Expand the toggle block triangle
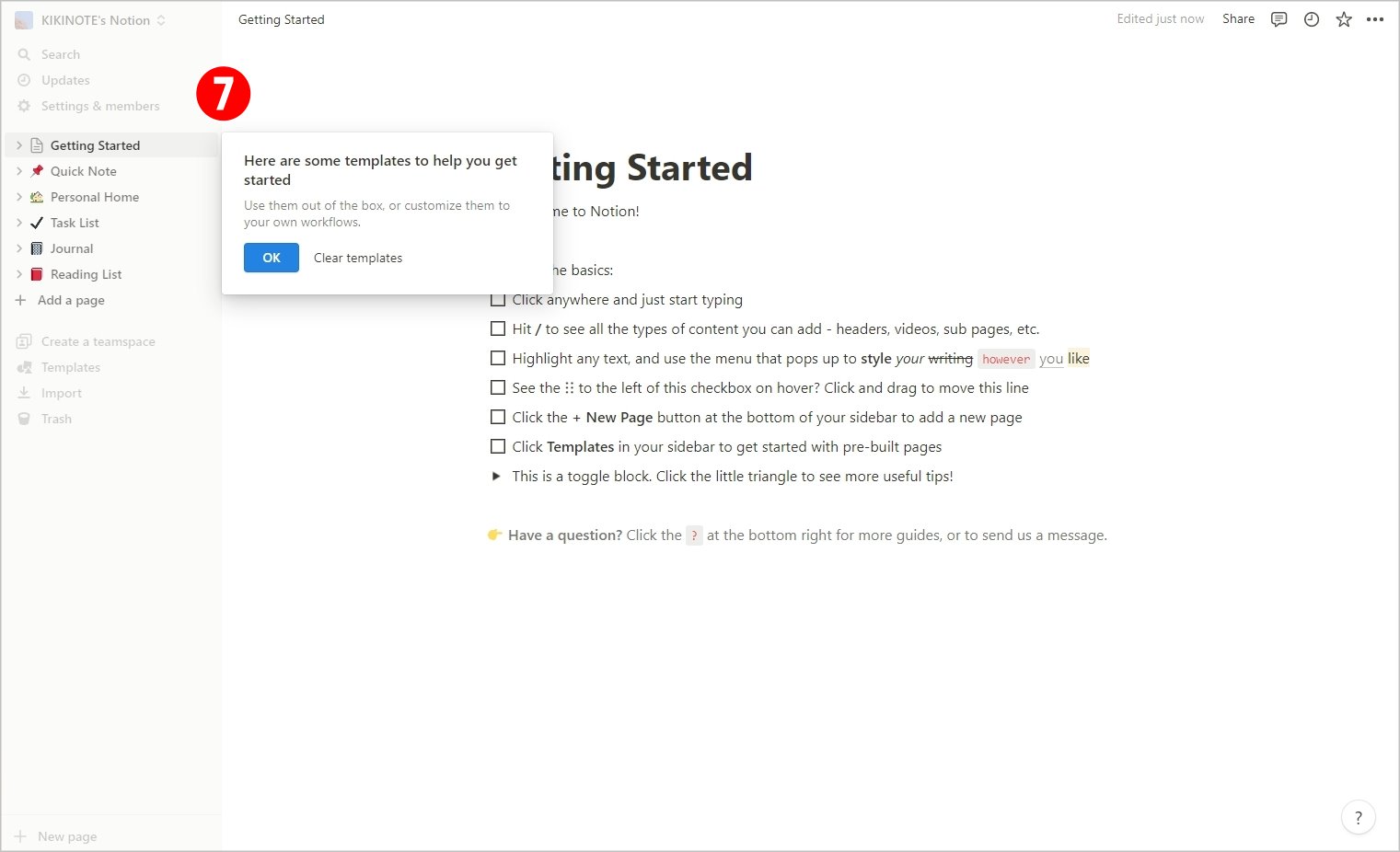This screenshot has width=1400, height=852. click(x=496, y=476)
